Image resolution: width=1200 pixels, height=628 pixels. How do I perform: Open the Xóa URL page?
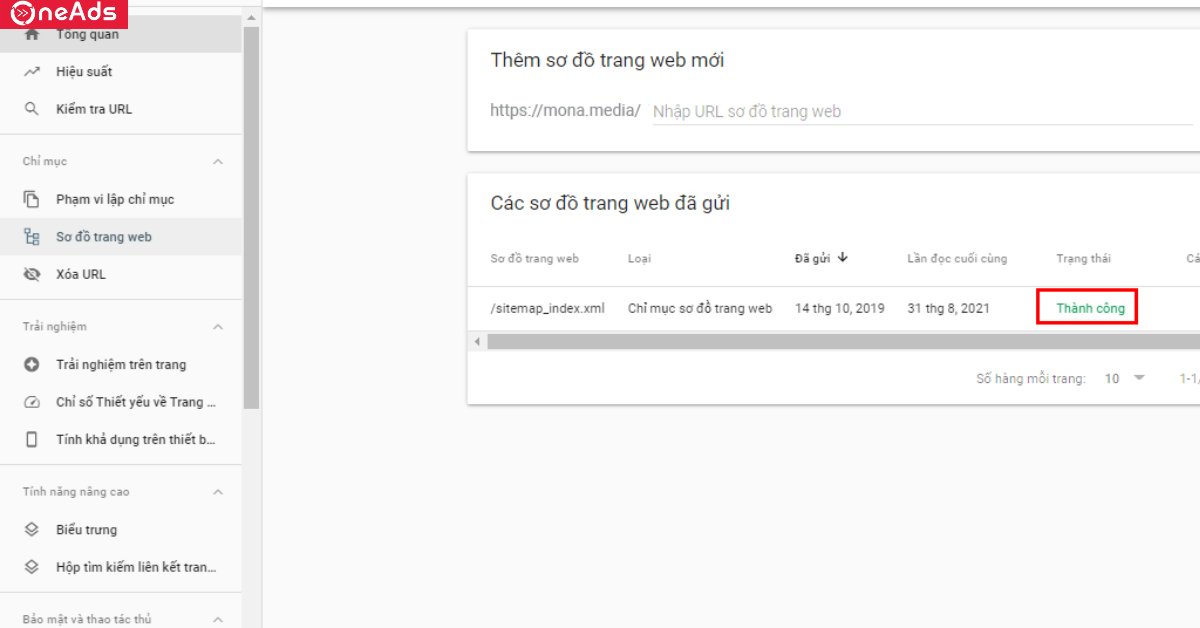pos(121,274)
